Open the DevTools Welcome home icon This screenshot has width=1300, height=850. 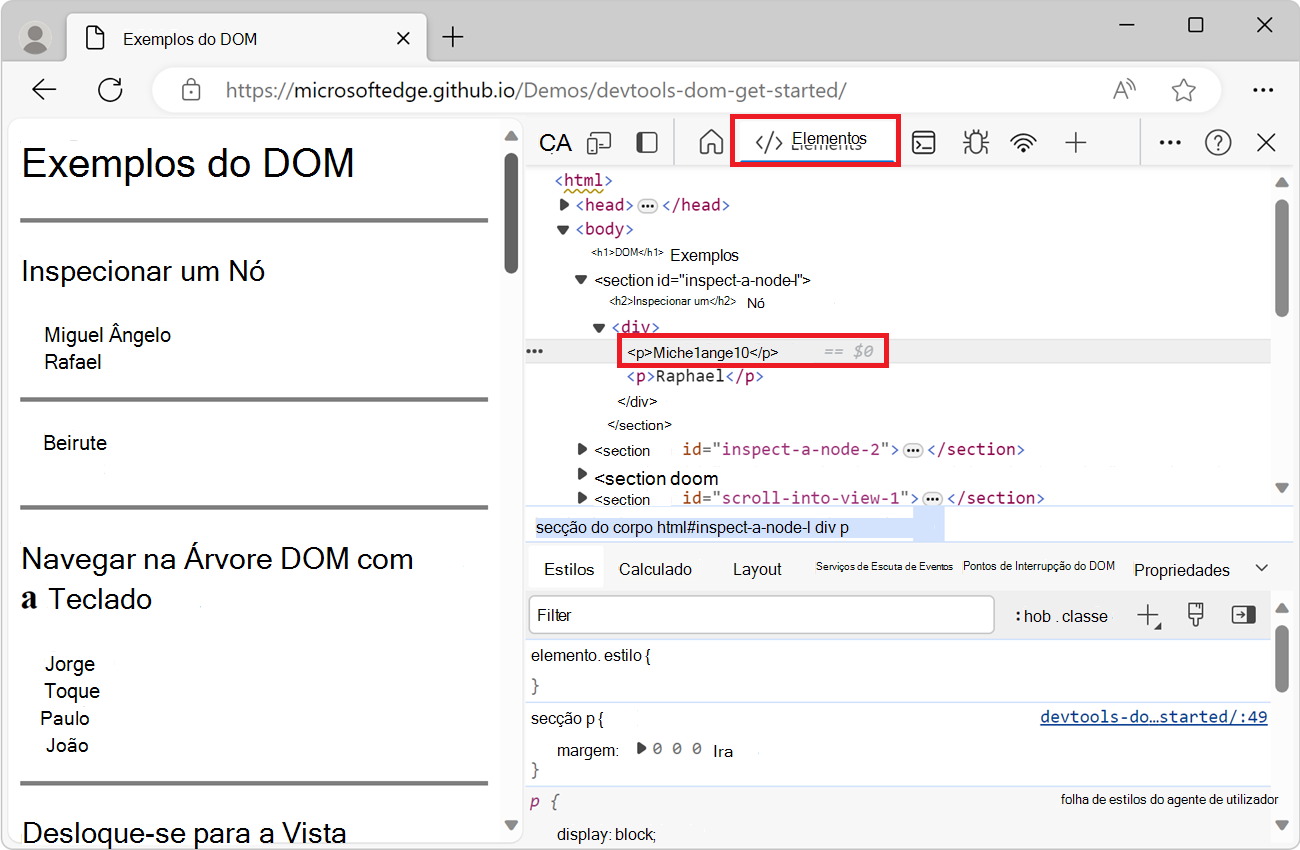[x=711, y=143]
